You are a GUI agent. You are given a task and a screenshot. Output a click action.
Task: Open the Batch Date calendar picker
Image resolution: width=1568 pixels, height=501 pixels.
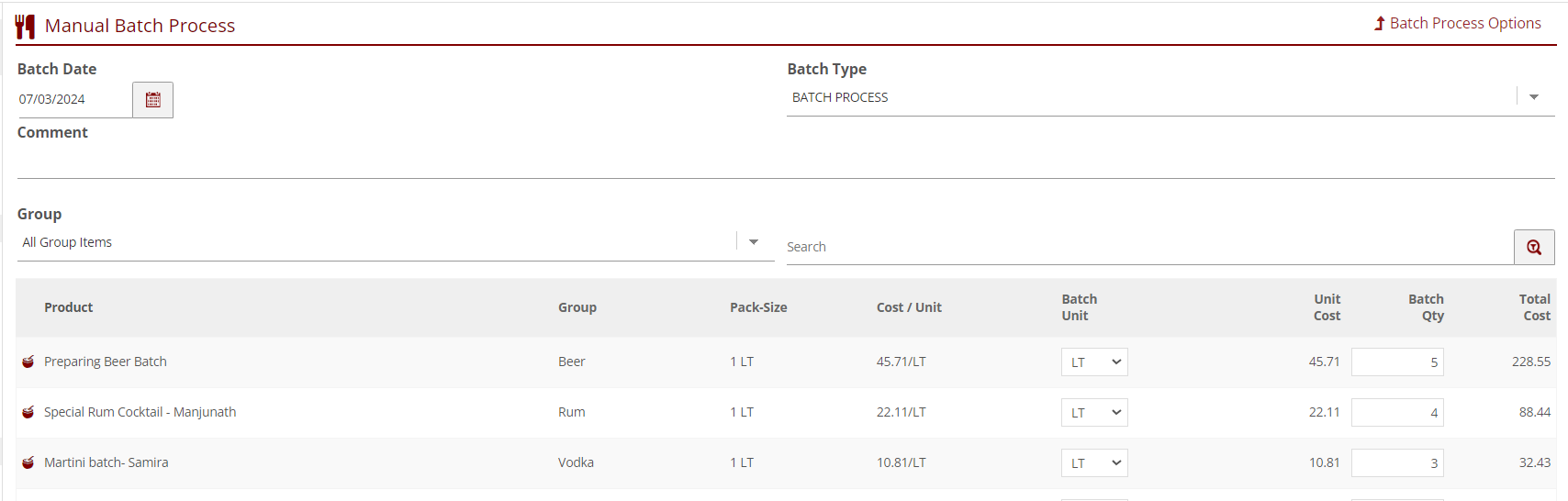click(x=152, y=100)
